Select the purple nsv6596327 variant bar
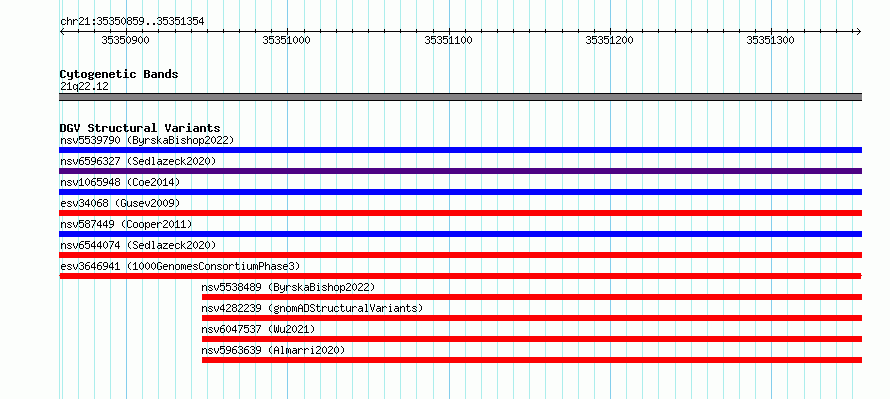Viewport: 890px width, 399px height. (x=461, y=171)
